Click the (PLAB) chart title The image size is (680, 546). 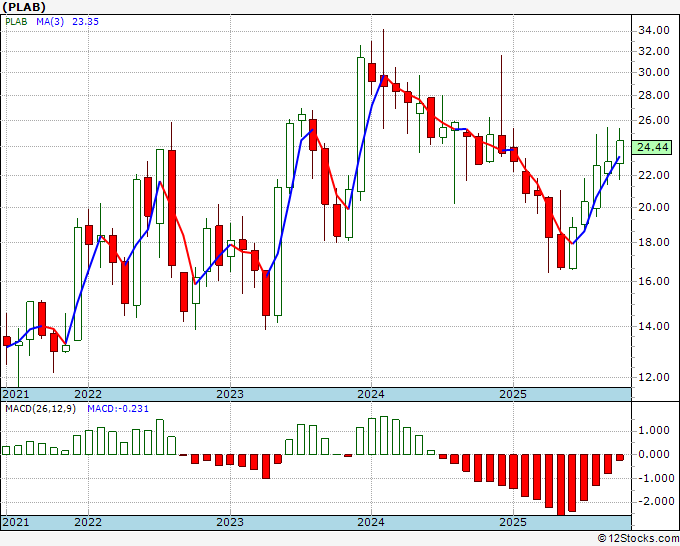pyautogui.click(x=24, y=7)
